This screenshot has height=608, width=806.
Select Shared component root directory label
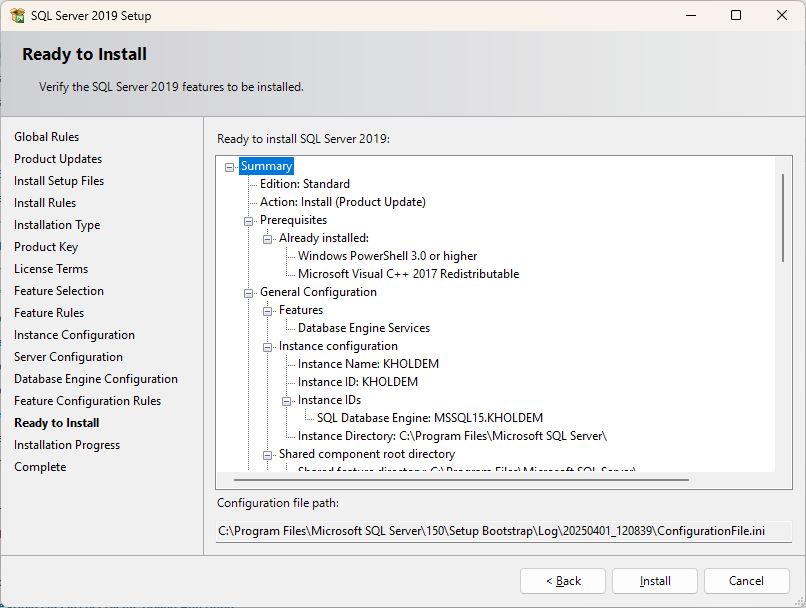coord(367,454)
